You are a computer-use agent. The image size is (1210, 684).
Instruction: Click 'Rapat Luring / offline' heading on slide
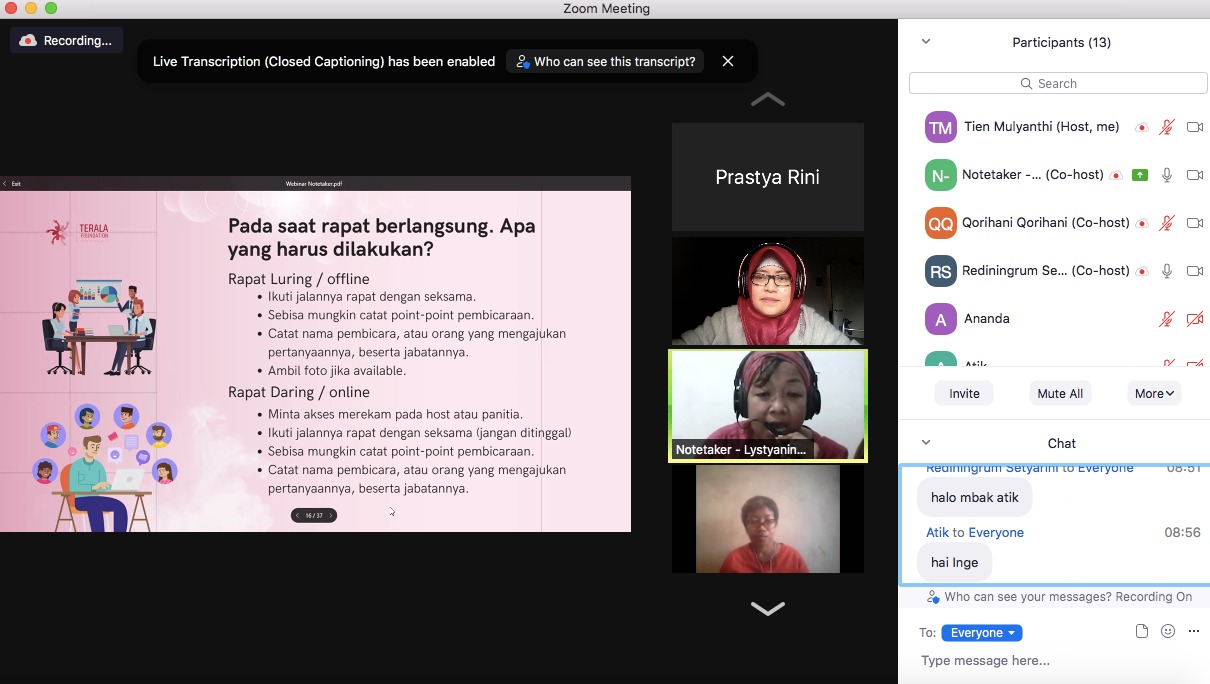point(298,278)
